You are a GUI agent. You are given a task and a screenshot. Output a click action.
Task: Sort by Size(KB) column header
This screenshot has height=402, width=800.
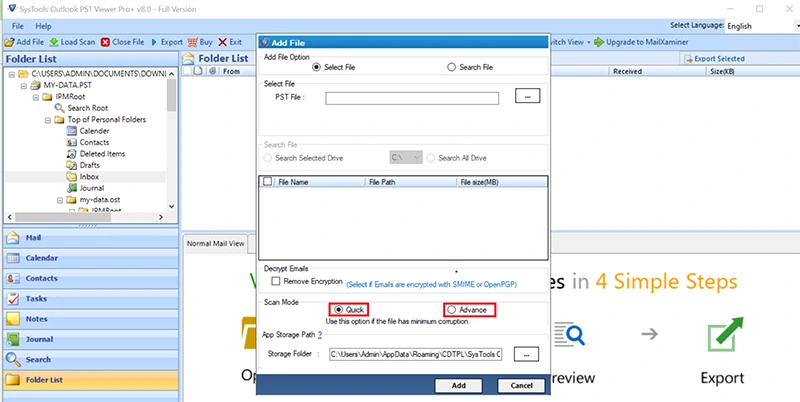point(722,71)
